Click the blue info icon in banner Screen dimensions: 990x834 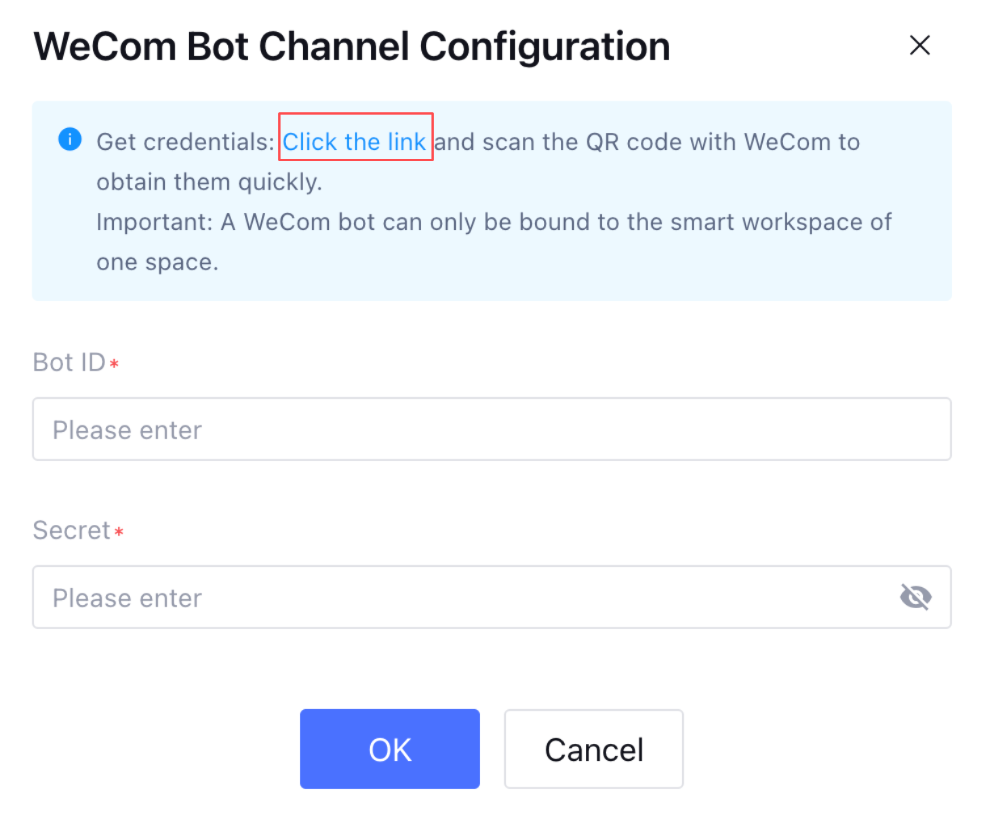click(x=70, y=139)
